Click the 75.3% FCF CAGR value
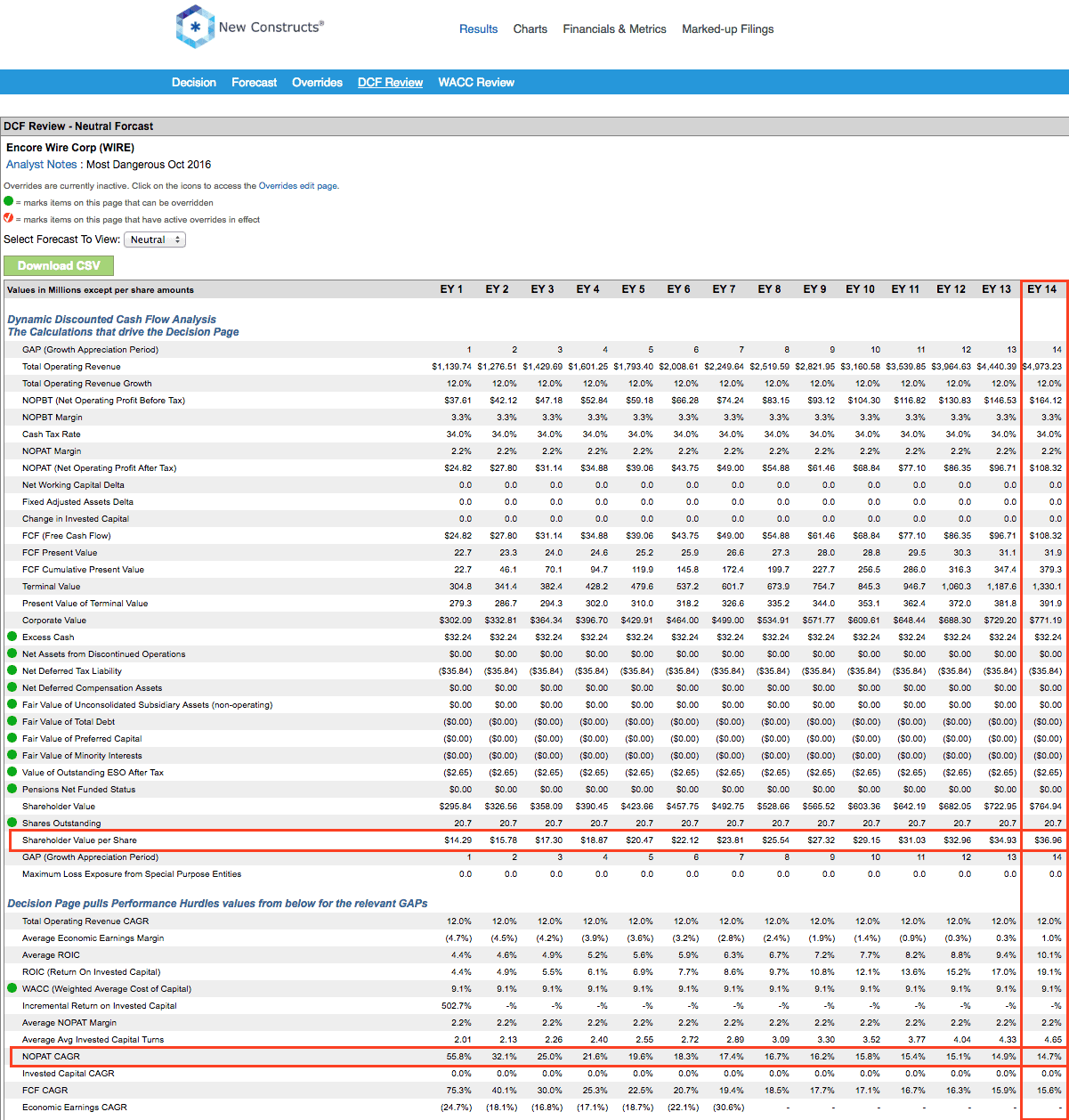This screenshot has width=1069, height=1120. coord(458,1091)
